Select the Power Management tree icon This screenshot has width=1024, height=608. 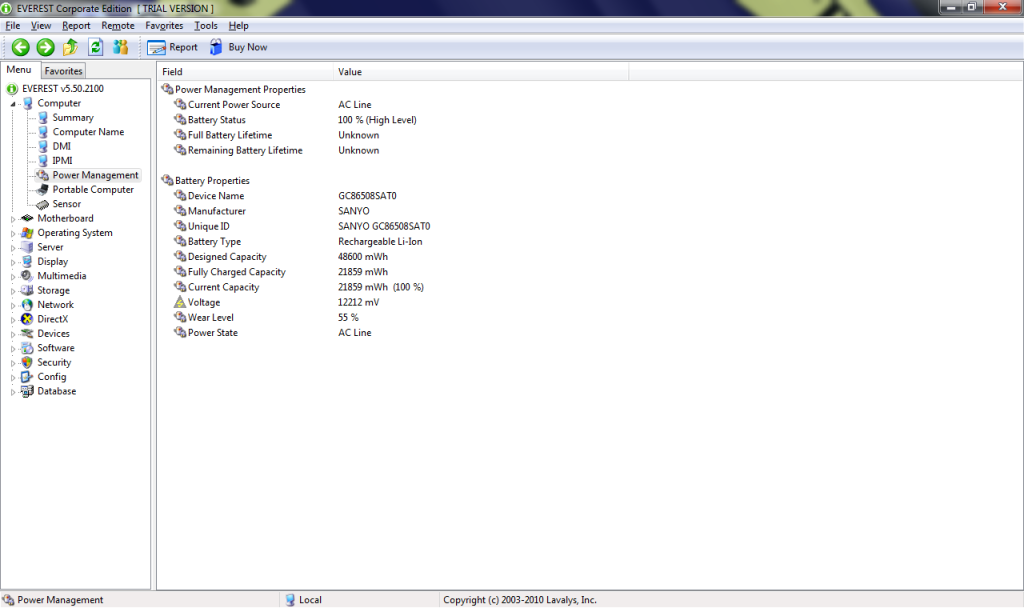click(42, 175)
